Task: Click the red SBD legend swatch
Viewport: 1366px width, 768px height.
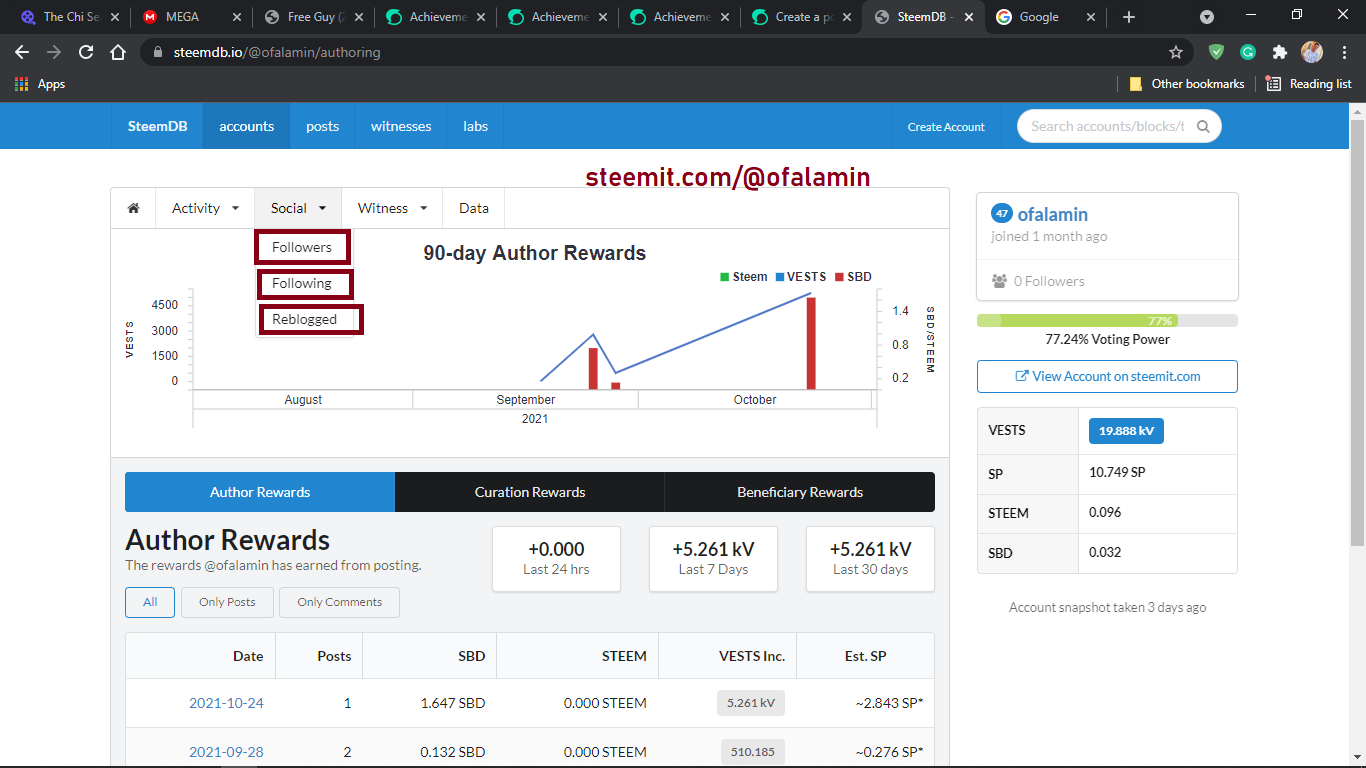Action: tap(839, 277)
